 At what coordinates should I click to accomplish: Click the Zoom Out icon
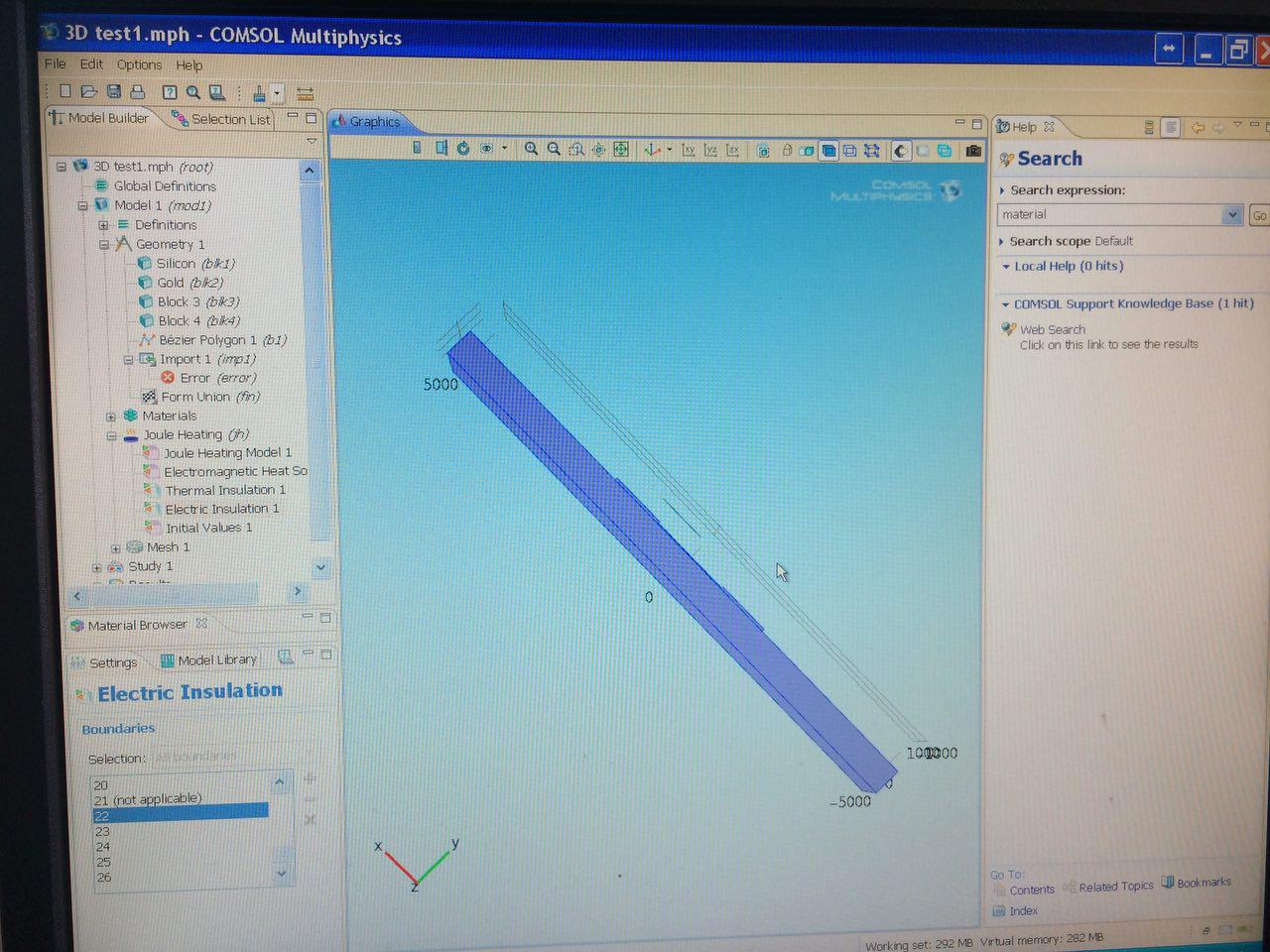[554, 149]
